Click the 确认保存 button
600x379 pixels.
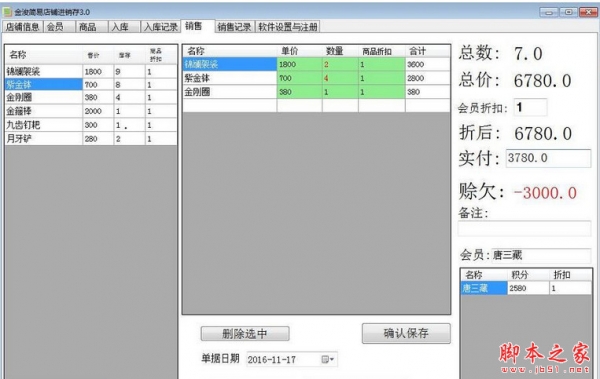pos(406,333)
